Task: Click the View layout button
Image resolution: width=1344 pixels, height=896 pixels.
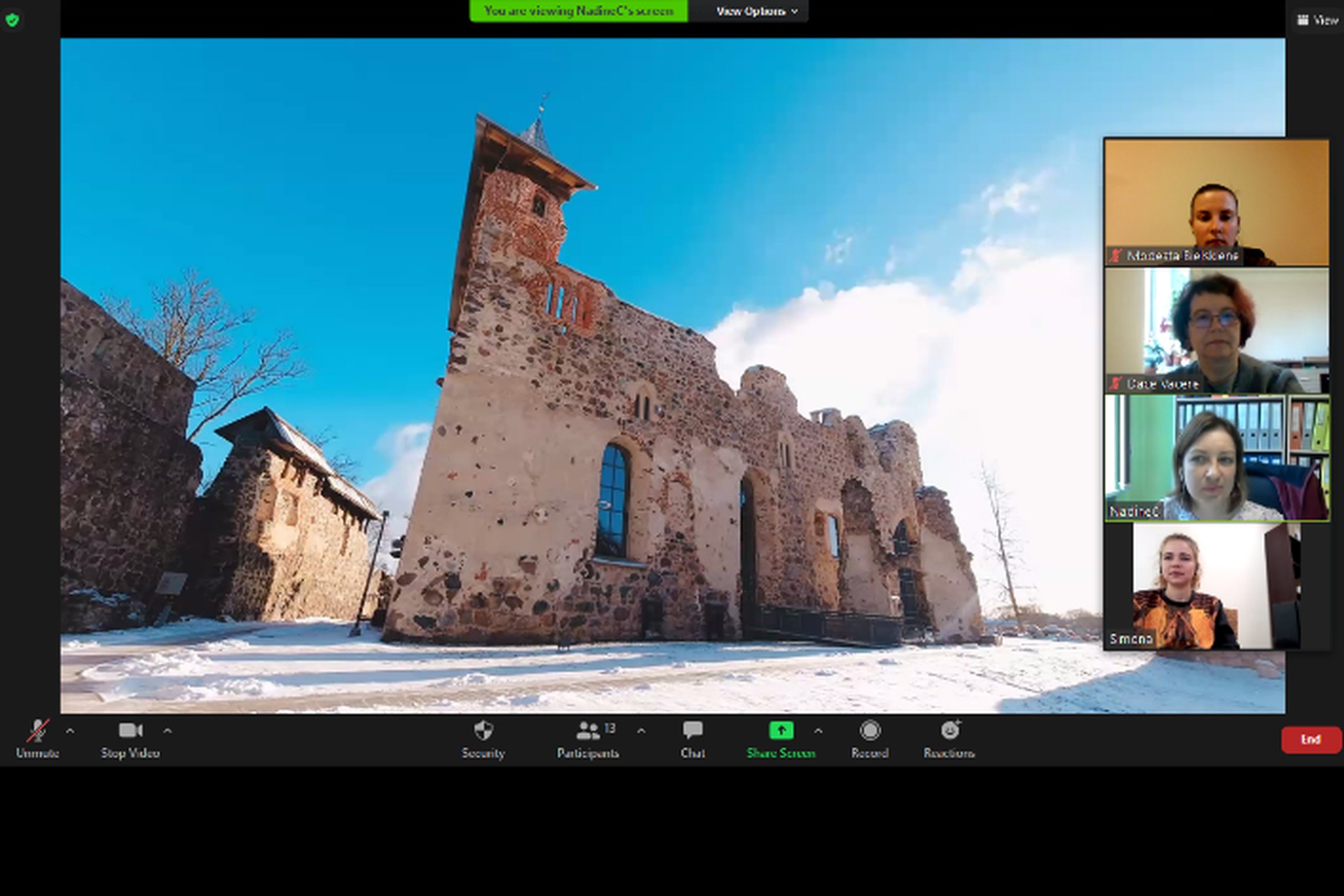Action: 1318,20
